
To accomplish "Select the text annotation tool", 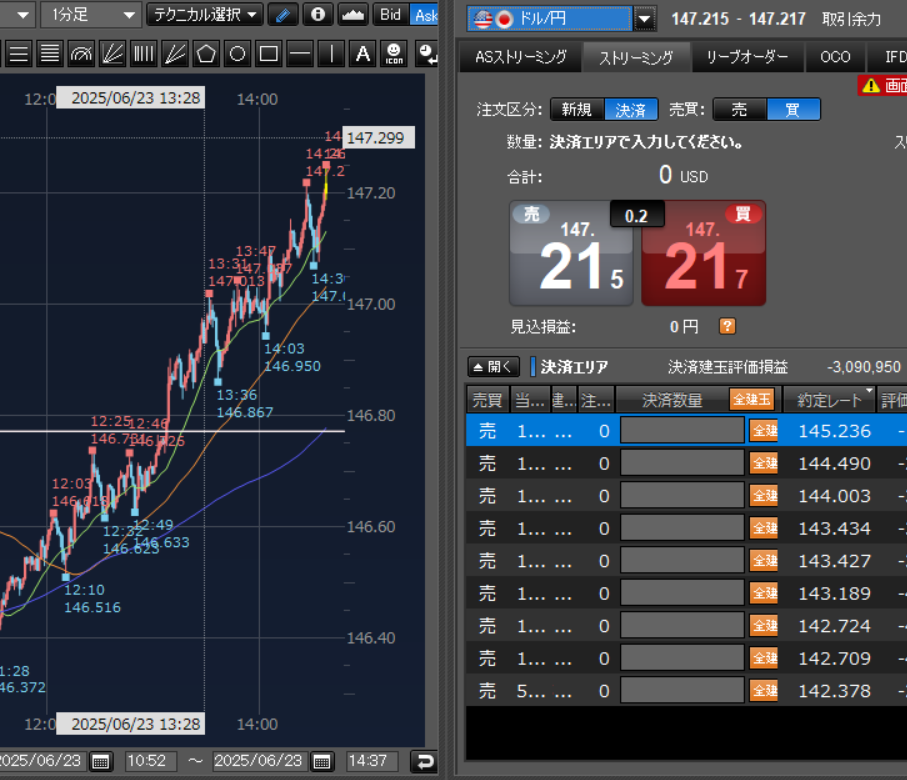I will pyautogui.click(x=364, y=53).
